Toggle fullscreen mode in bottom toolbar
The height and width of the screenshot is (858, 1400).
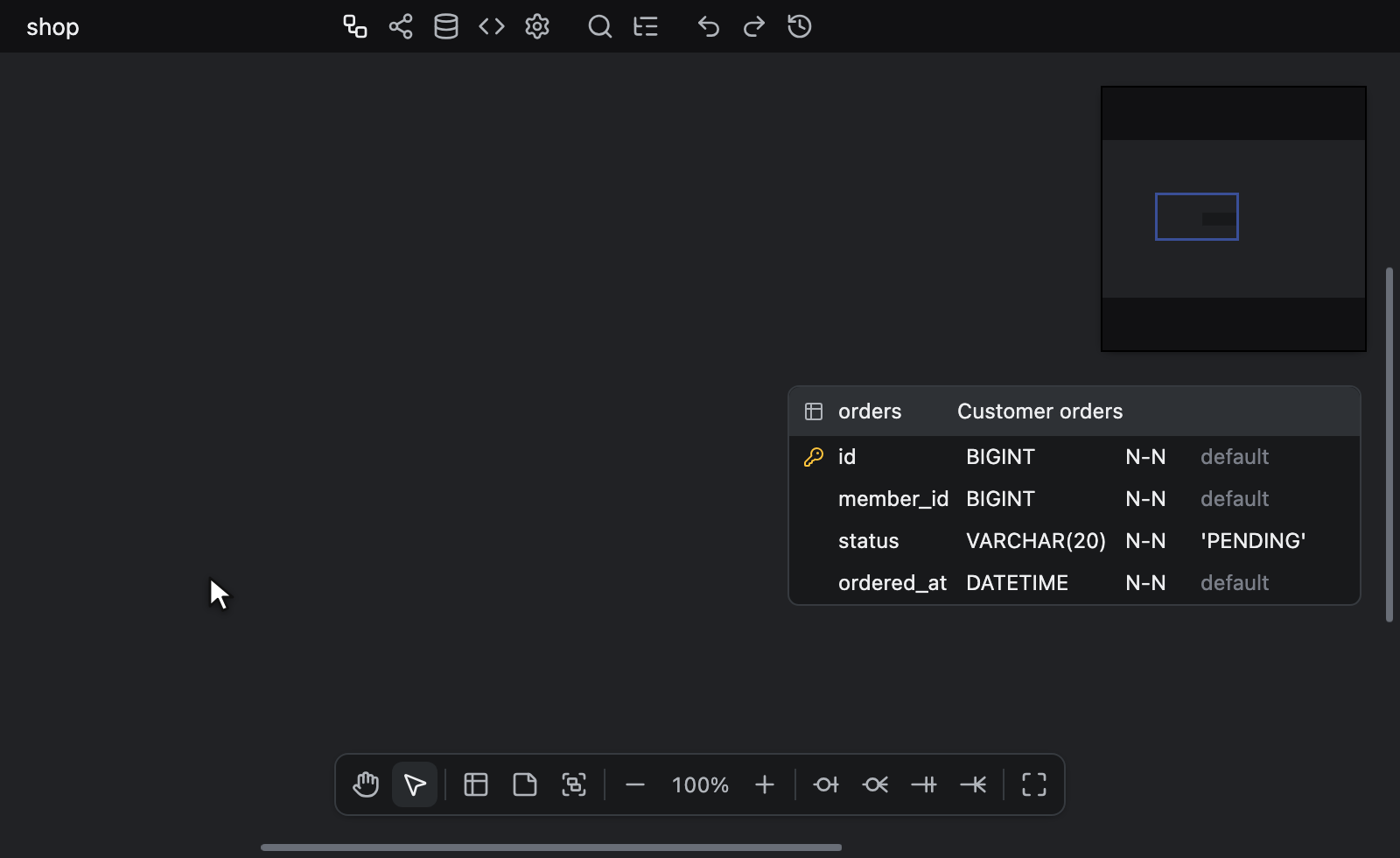pos(1034,784)
